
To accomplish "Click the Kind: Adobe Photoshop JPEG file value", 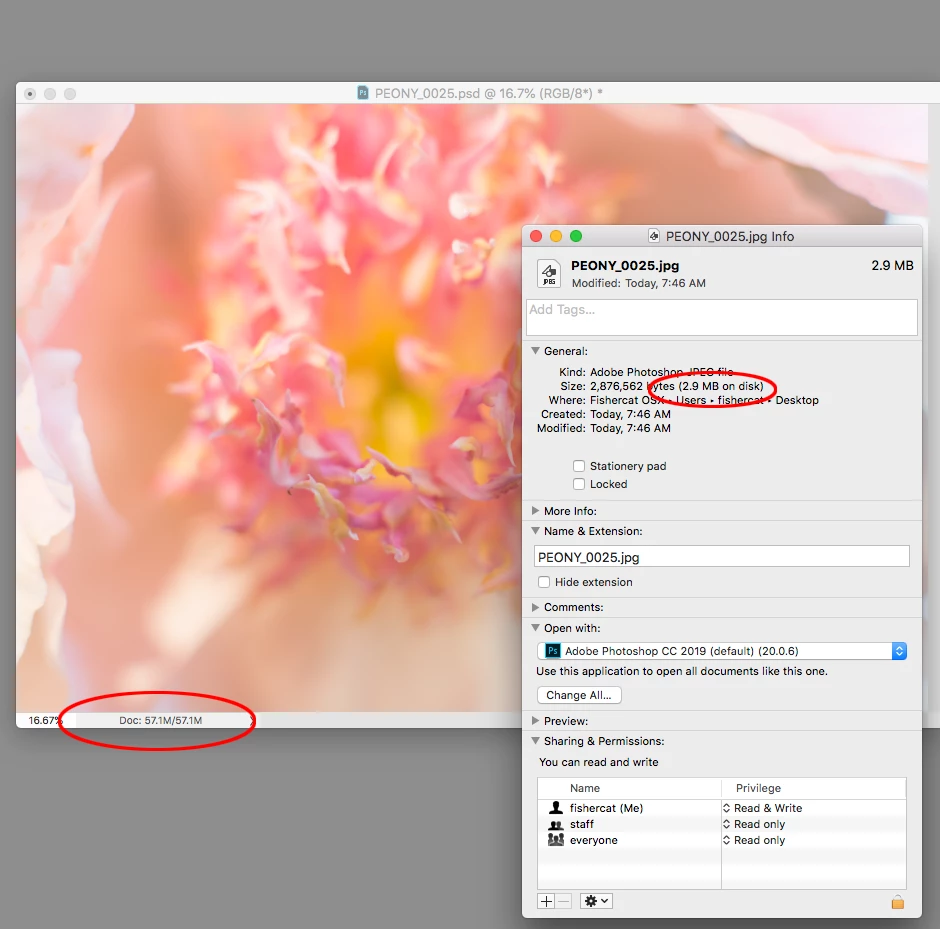I will (661, 372).
